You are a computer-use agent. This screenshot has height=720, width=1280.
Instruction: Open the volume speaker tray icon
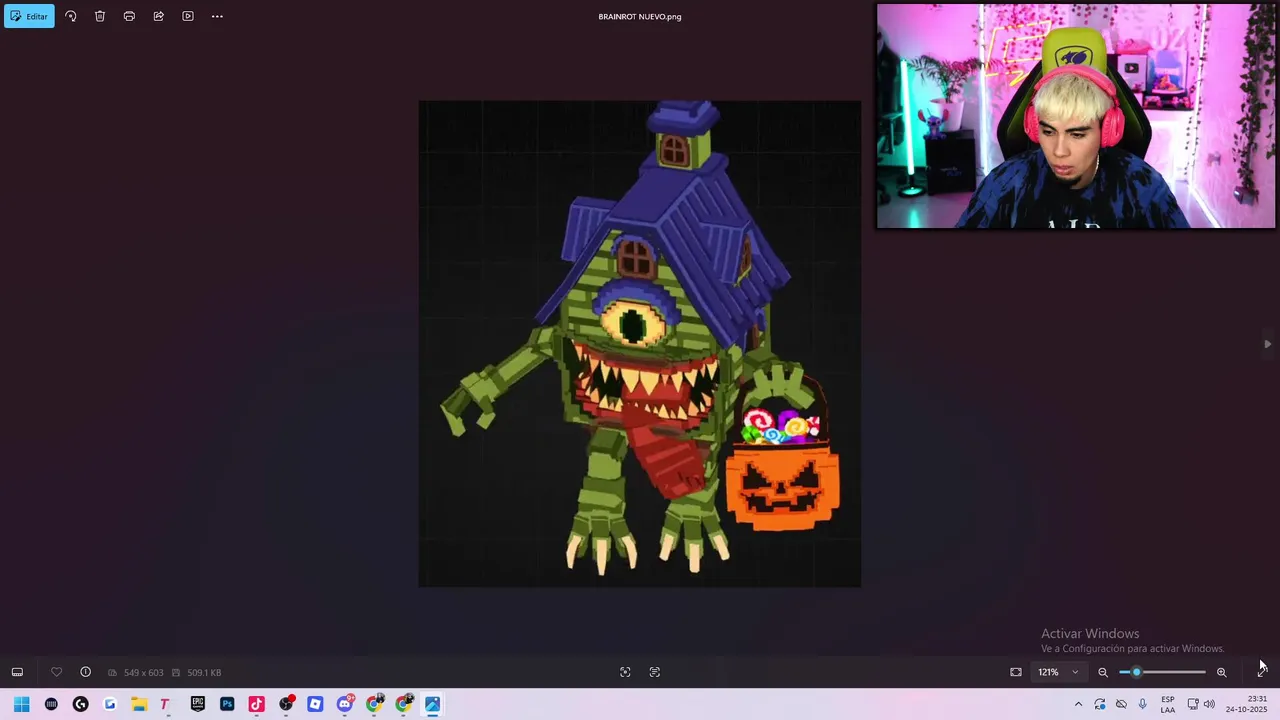1209,704
